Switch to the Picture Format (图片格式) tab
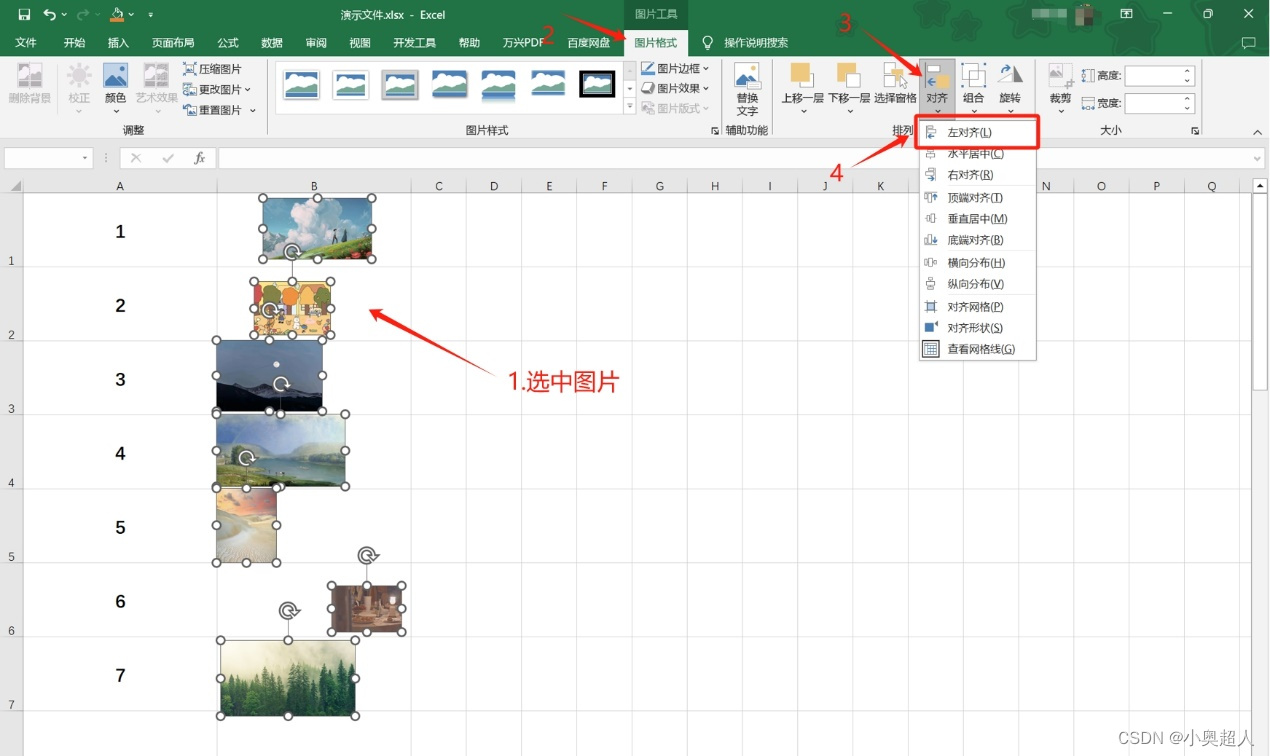 (x=656, y=43)
